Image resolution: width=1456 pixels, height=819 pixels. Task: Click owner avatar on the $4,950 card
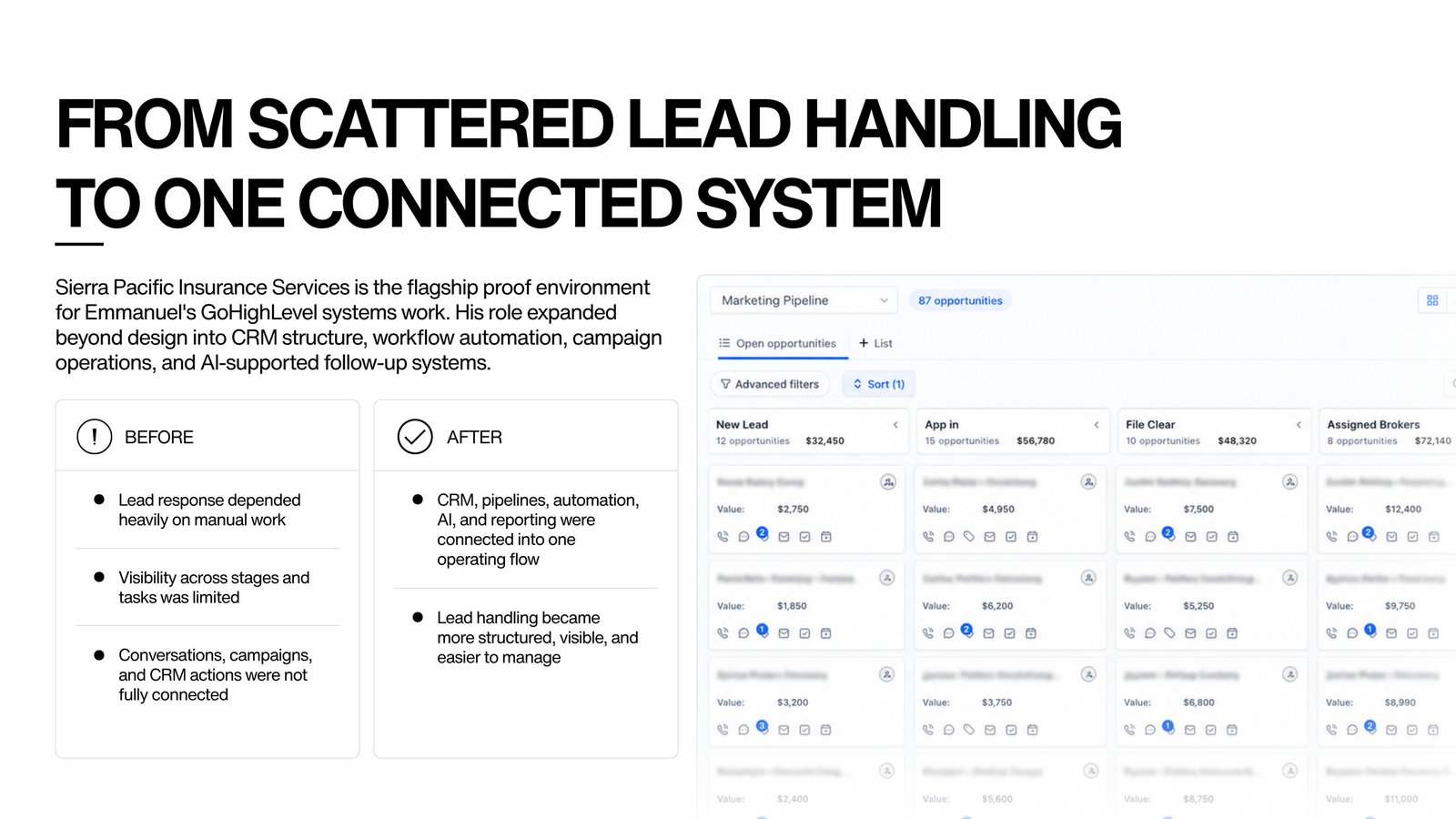pyautogui.click(x=1088, y=481)
